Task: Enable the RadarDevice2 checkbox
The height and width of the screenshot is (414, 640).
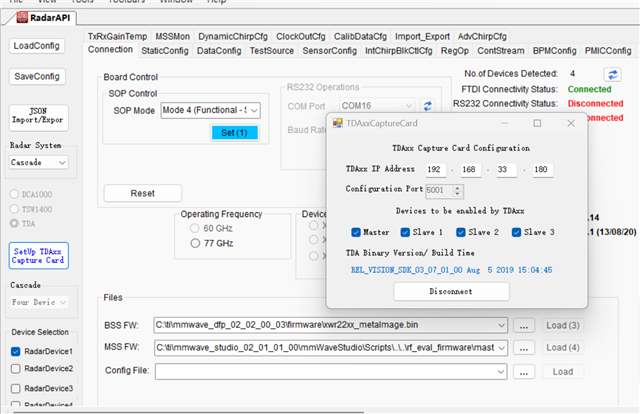Action: point(16,369)
